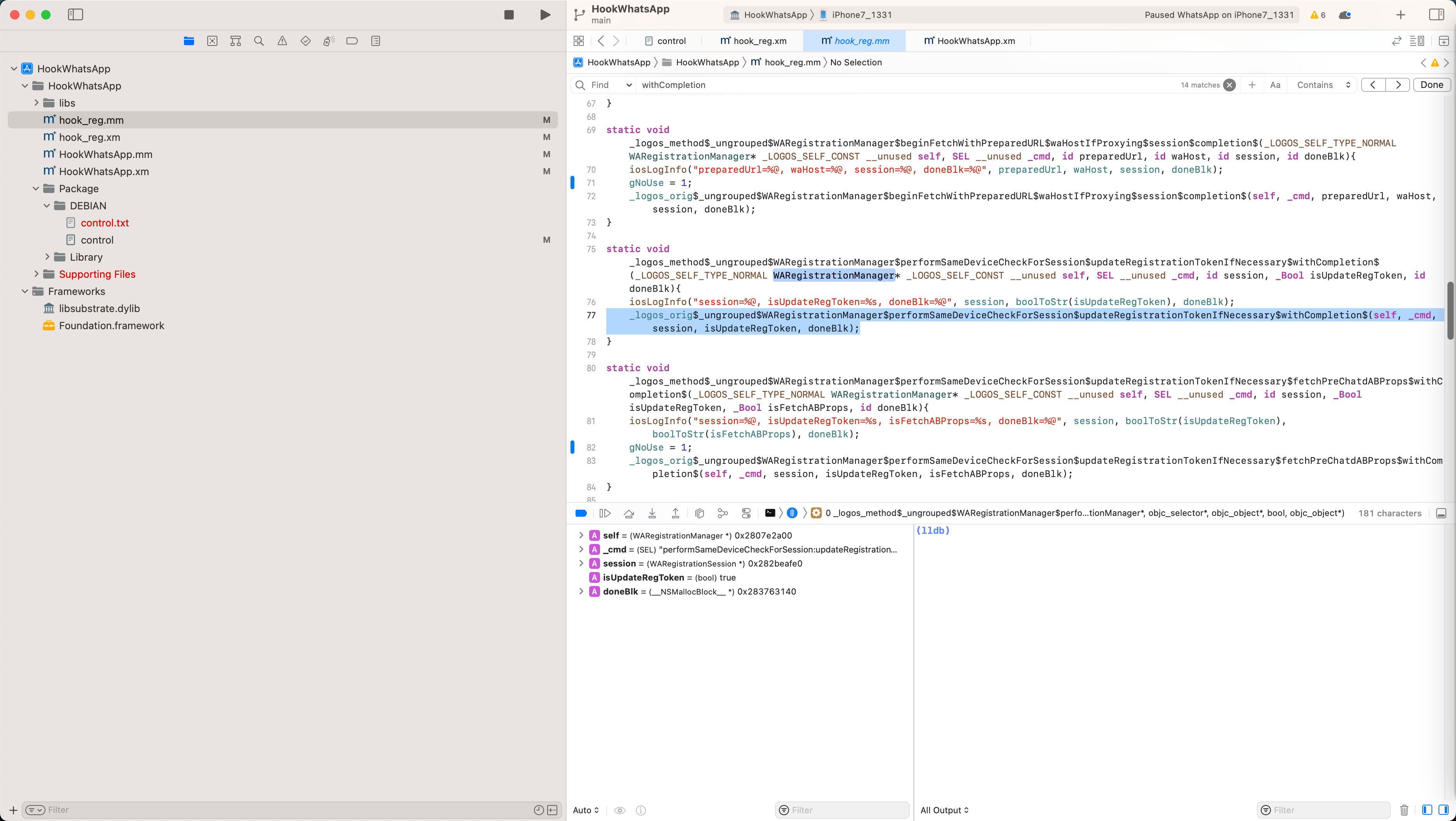Expand the doneBlk variable entry

[x=581, y=591]
